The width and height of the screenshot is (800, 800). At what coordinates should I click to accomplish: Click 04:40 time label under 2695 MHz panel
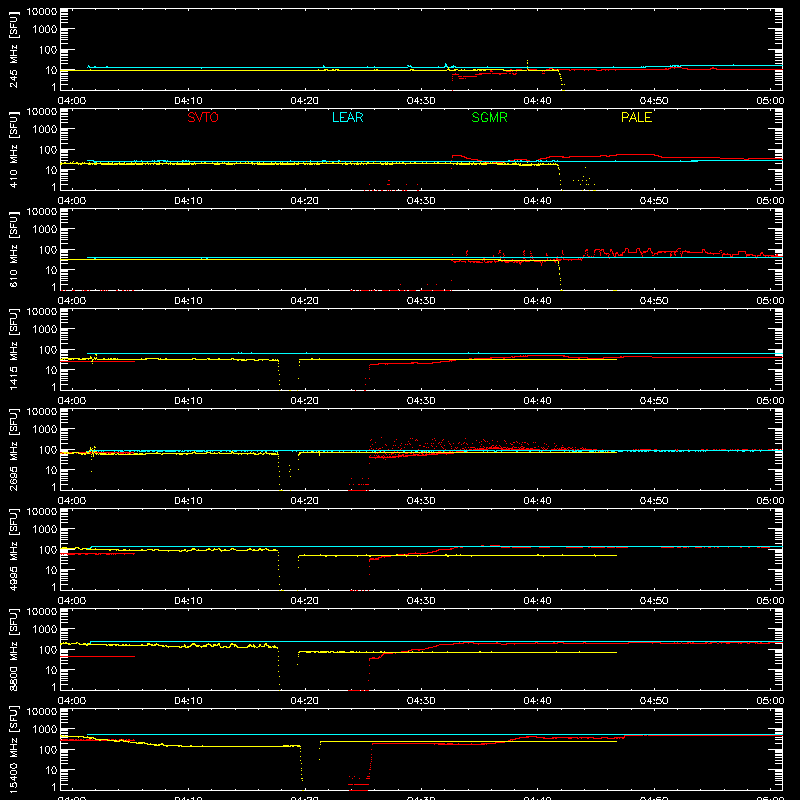coord(537,501)
